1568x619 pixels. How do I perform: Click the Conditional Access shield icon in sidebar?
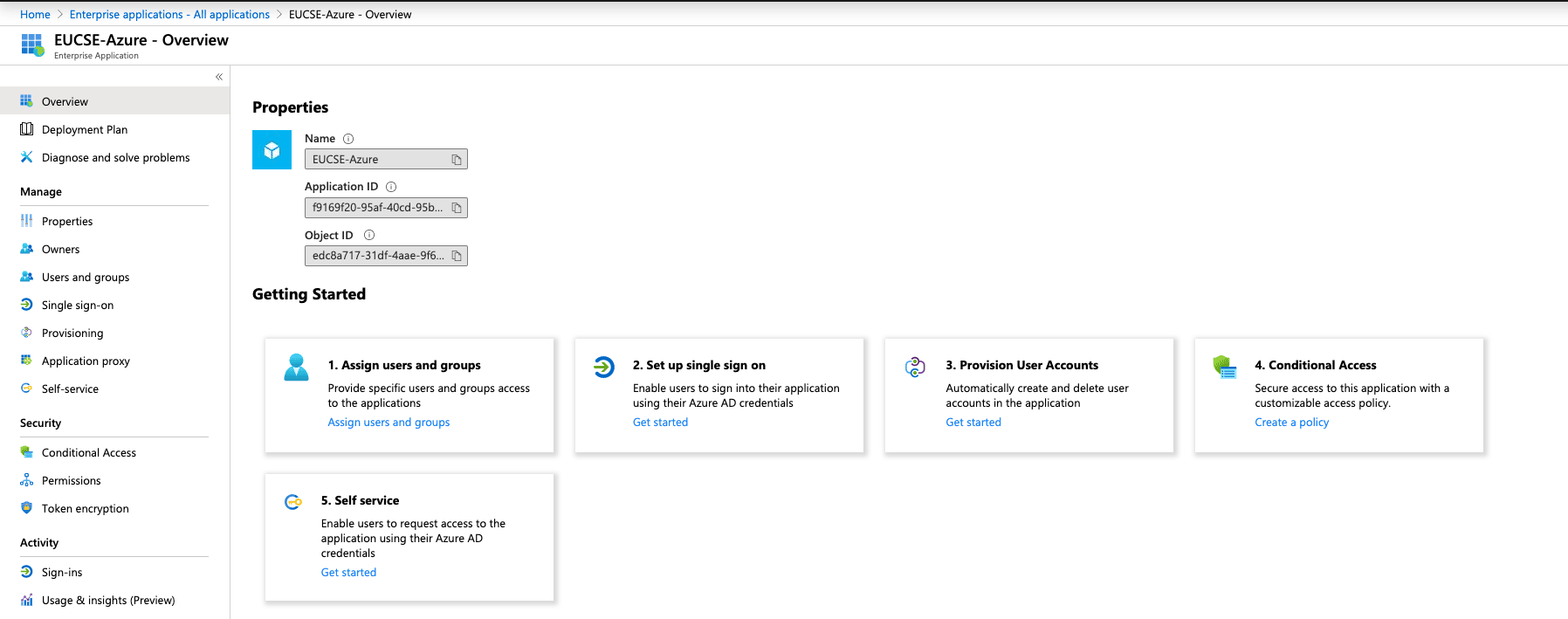point(26,452)
